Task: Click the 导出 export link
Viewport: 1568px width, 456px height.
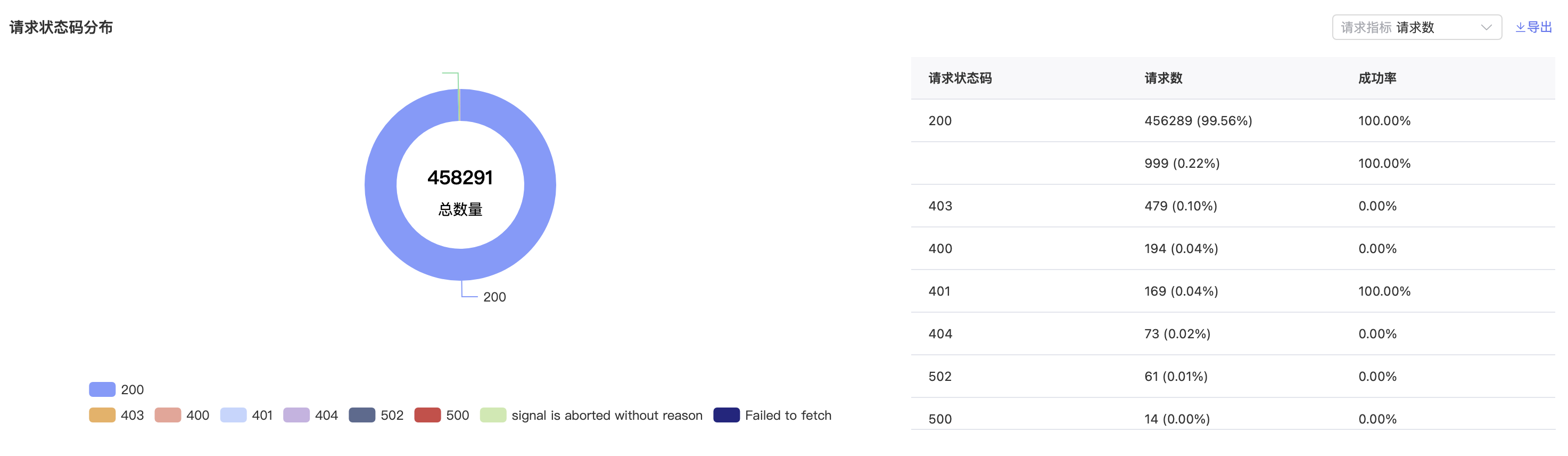Action: [1534, 27]
